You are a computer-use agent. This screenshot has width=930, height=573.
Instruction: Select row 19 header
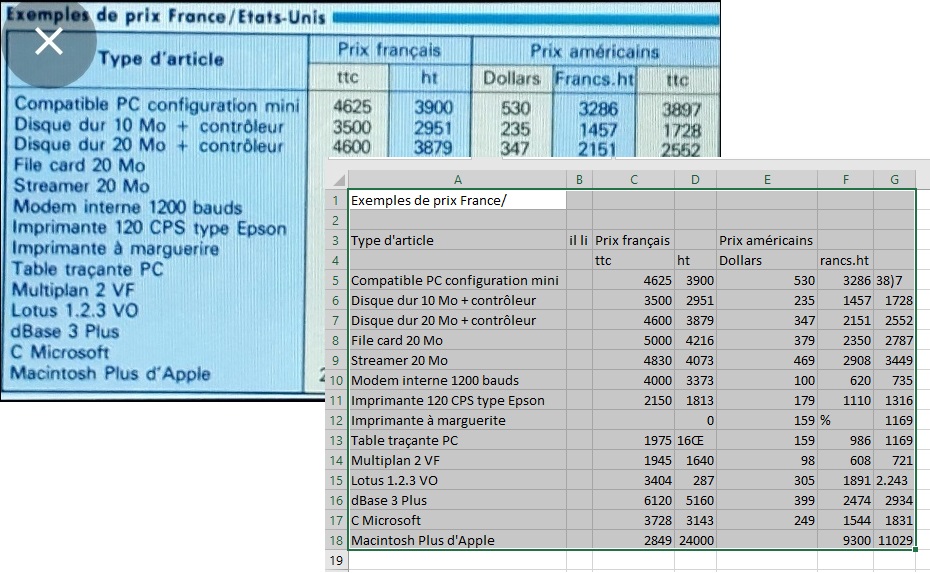(x=336, y=561)
